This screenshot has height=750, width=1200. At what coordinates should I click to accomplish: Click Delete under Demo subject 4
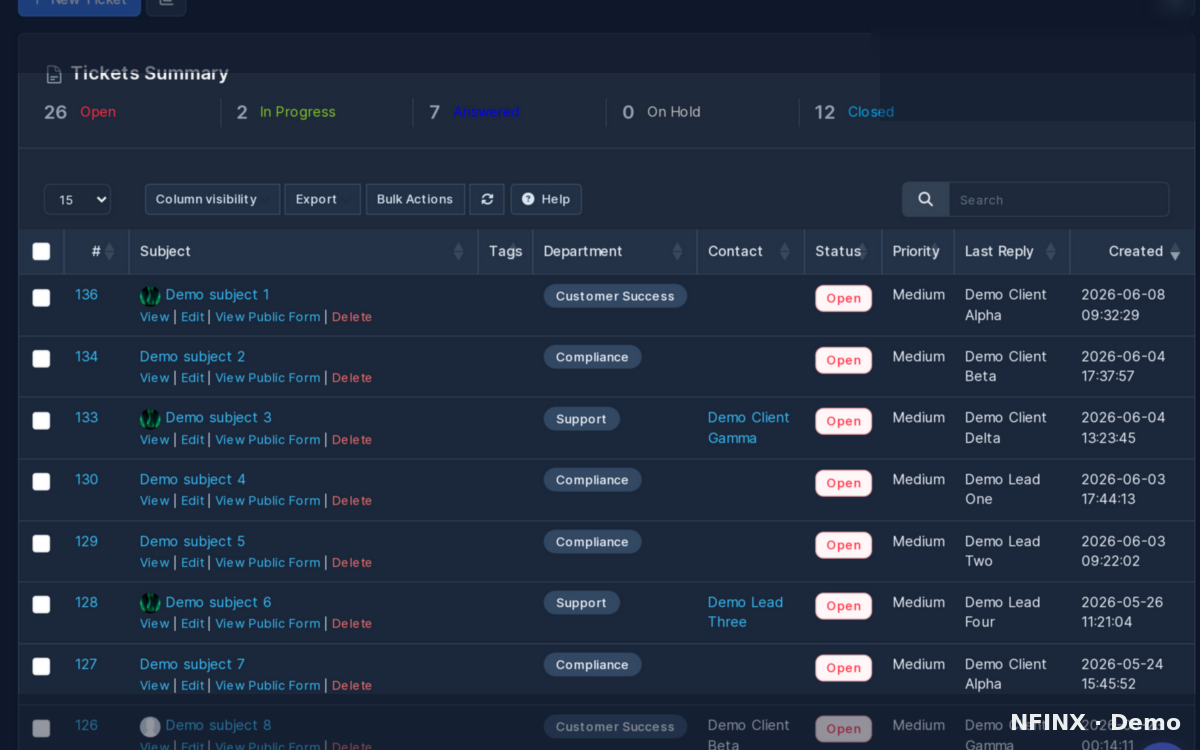click(352, 501)
